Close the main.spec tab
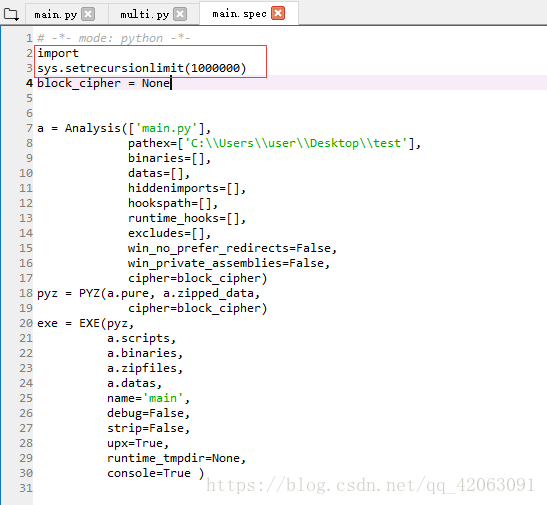The height and width of the screenshot is (505, 547). tap(278, 14)
